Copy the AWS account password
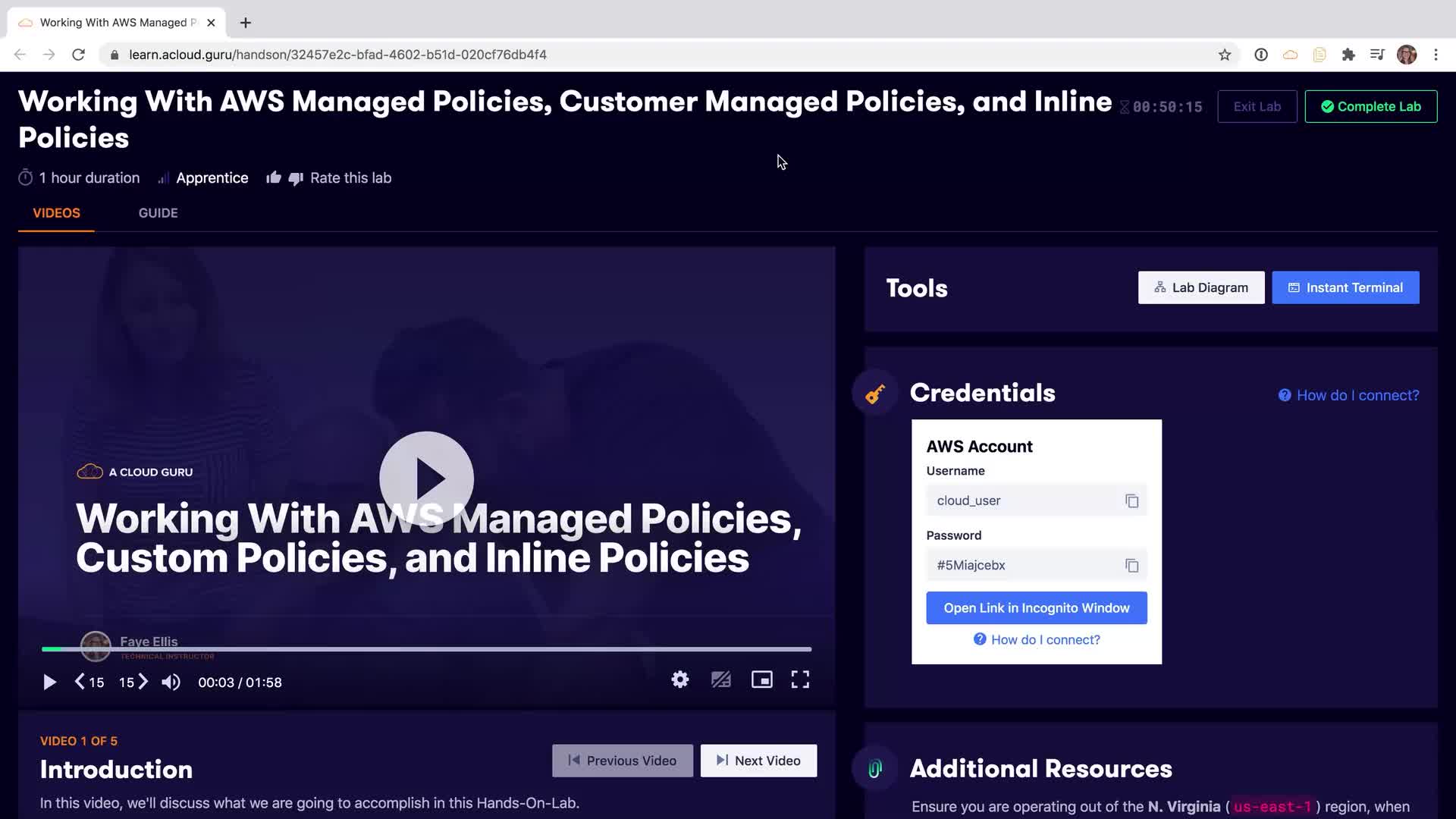Image resolution: width=1456 pixels, height=819 pixels. pos(1131,566)
